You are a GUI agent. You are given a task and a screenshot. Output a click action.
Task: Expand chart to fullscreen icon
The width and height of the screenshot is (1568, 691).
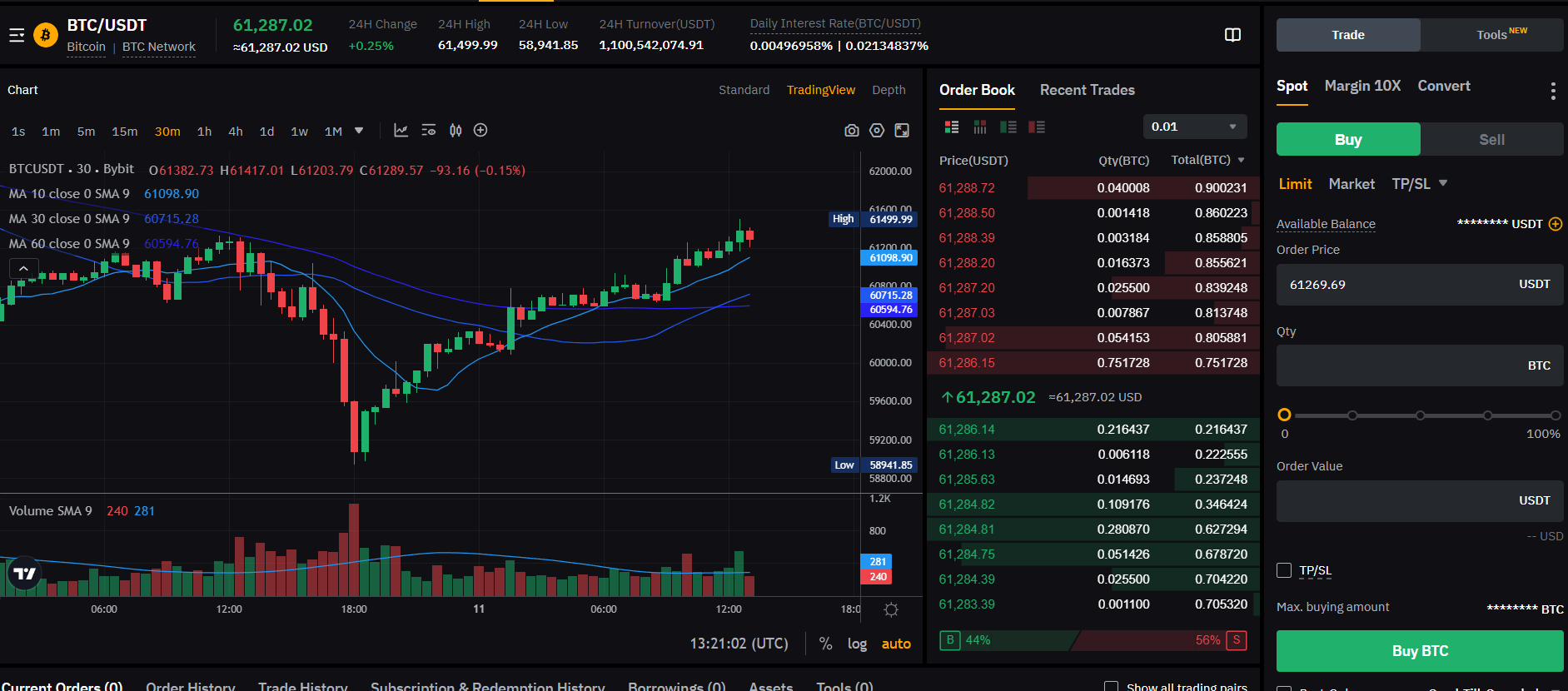[x=902, y=131]
